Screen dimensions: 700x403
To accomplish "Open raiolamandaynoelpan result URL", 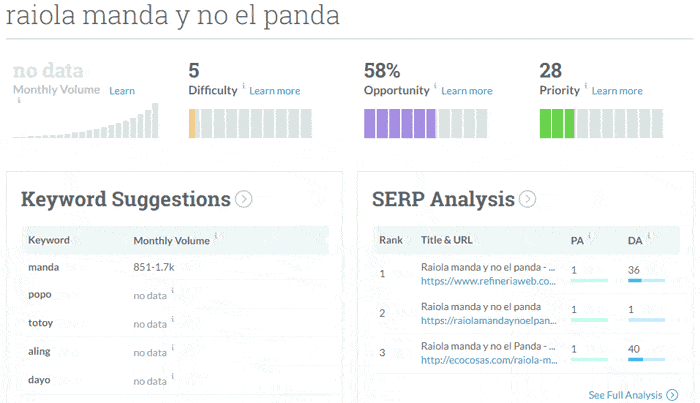I will point(488,320).
